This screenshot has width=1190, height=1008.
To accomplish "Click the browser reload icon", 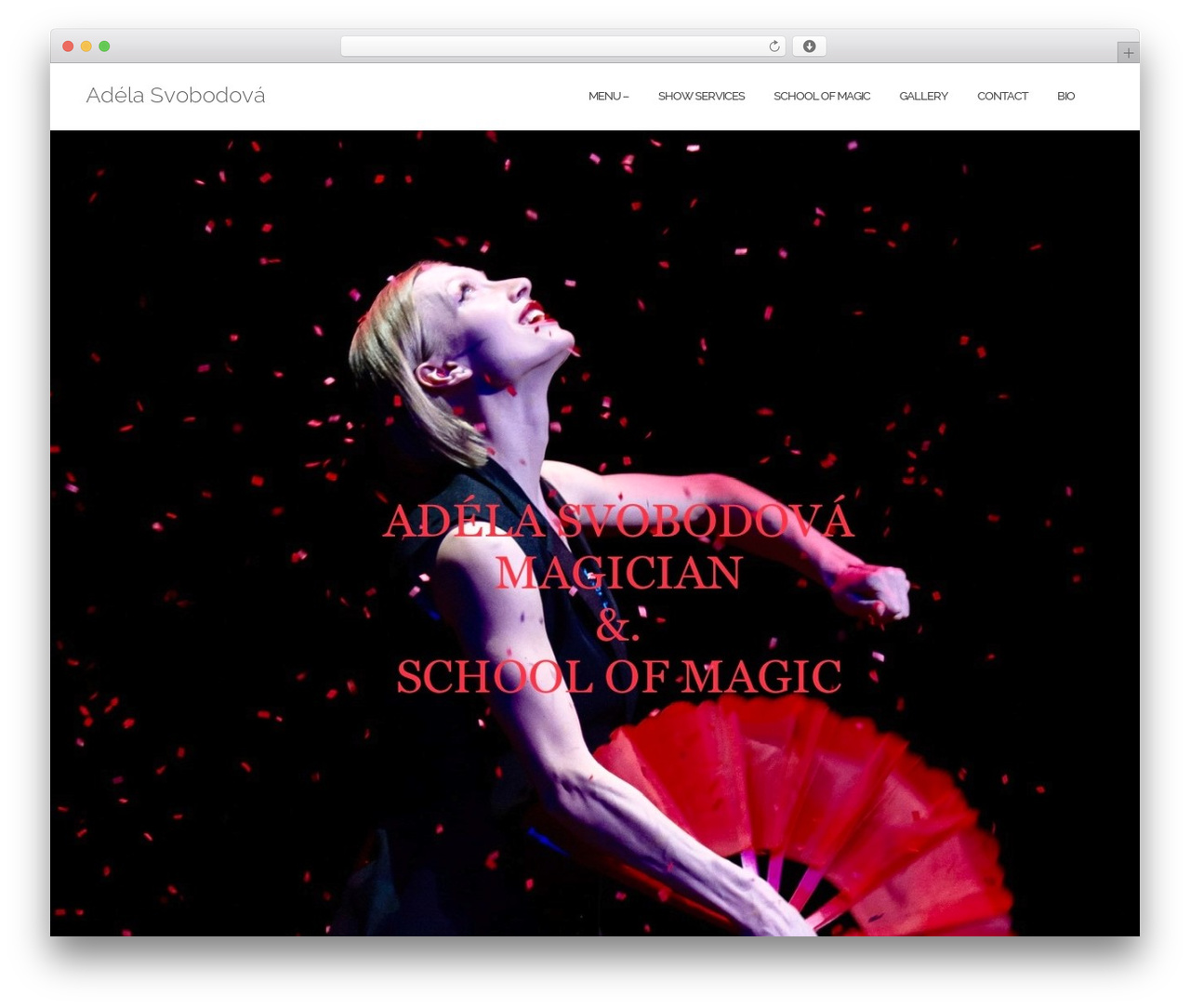I will coord(773,46).
